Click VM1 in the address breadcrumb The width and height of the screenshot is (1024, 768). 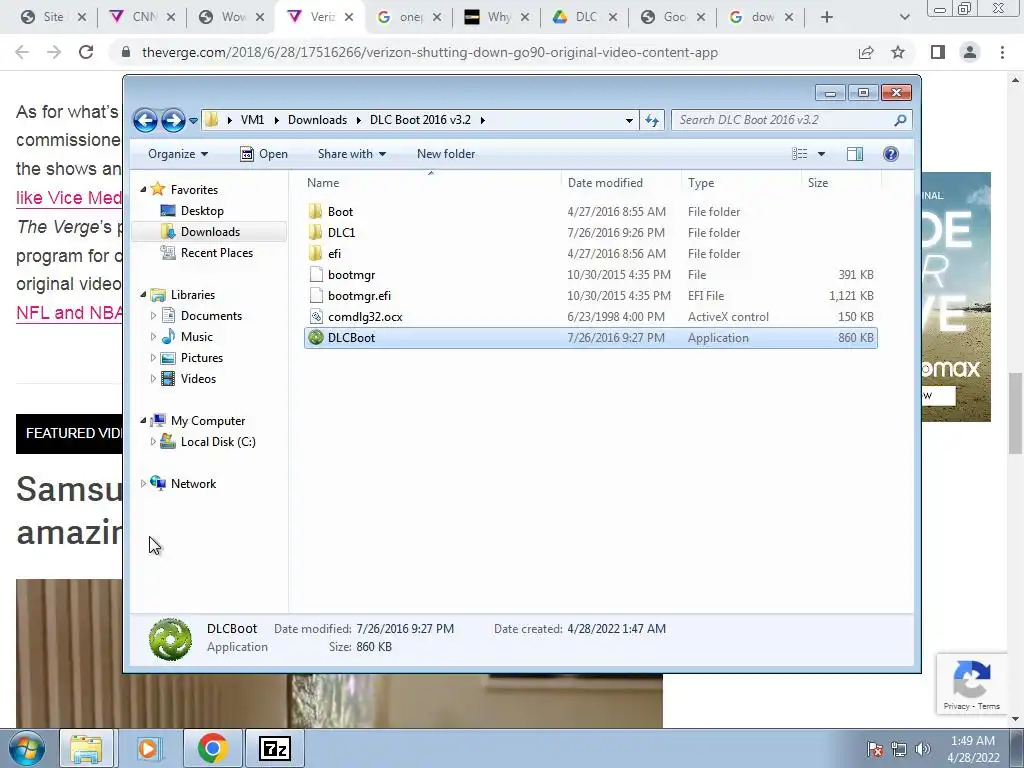click(x=252, y=120)
